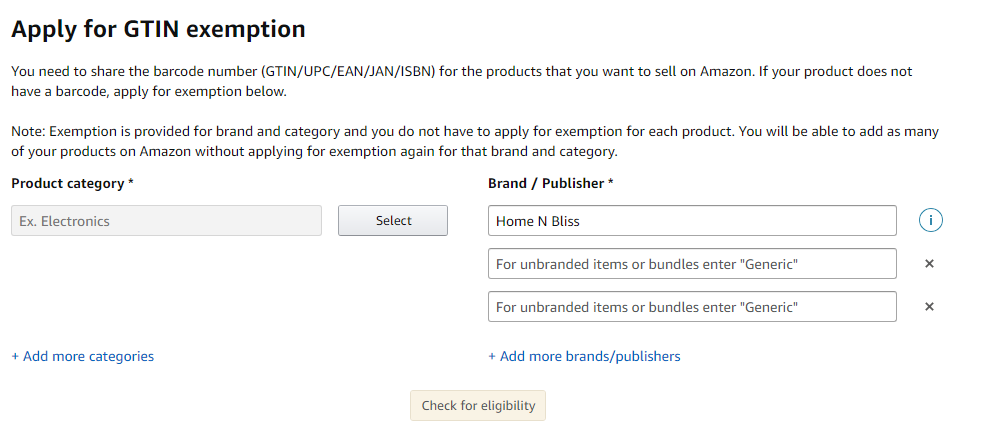Click the word Note at paragraph start
Image resolution: width=983 pixels, height=430 pixels.
27,132
